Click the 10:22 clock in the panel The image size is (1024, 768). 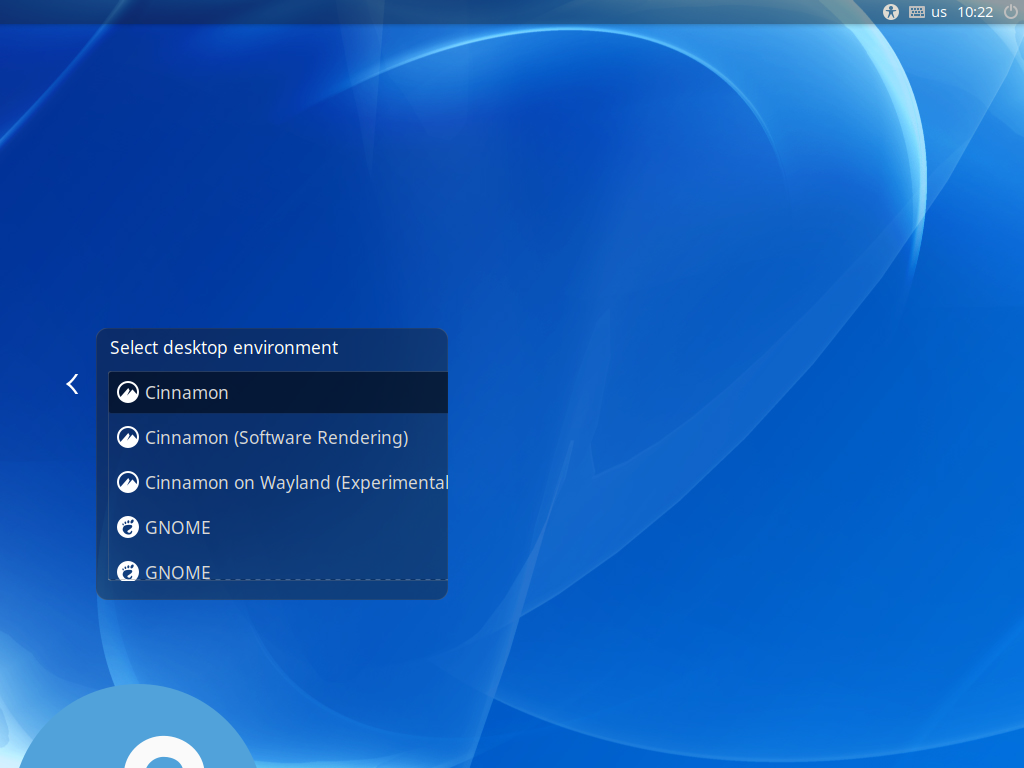tap(975, 12)
